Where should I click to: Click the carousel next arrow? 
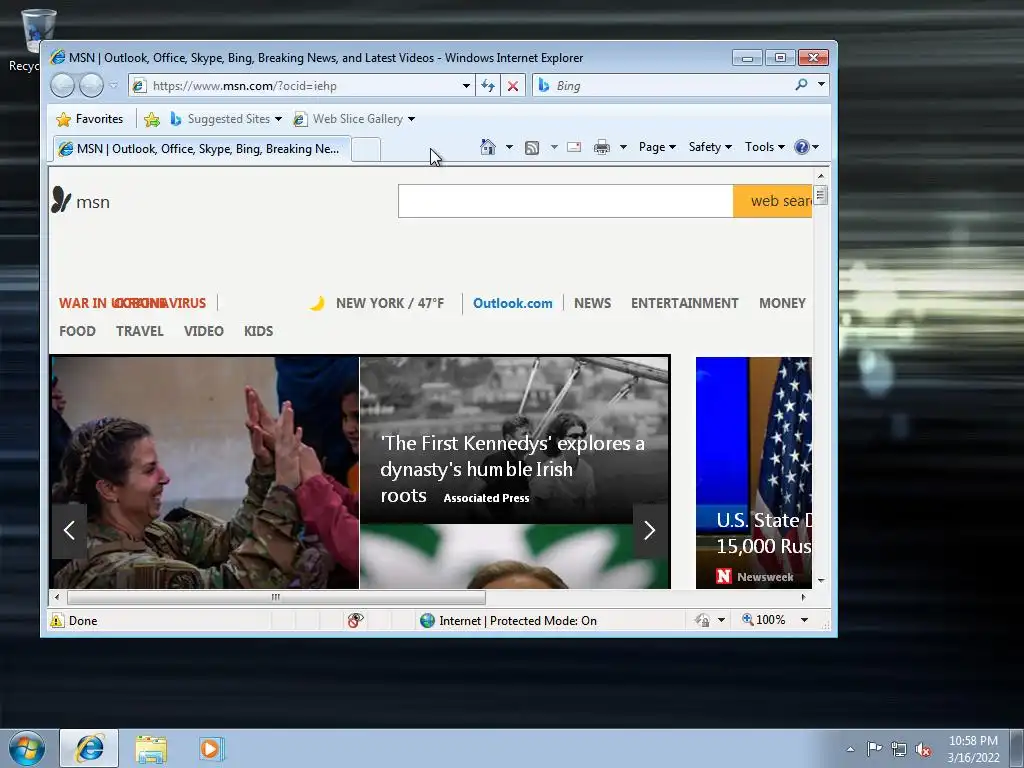[649, 530]
